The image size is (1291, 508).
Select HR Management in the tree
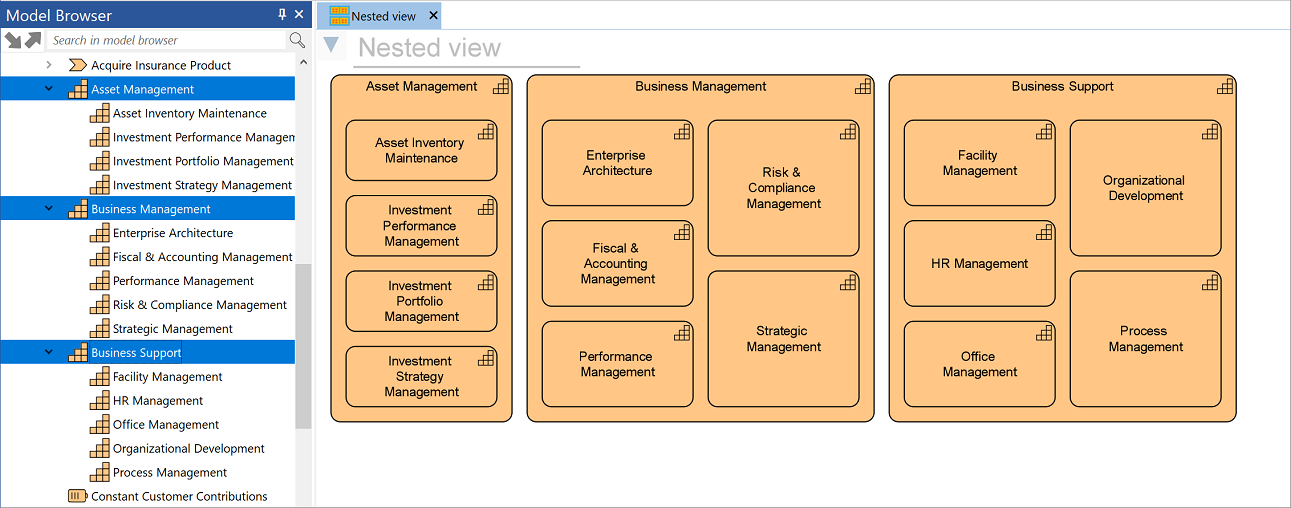click(x=158, y=401)
